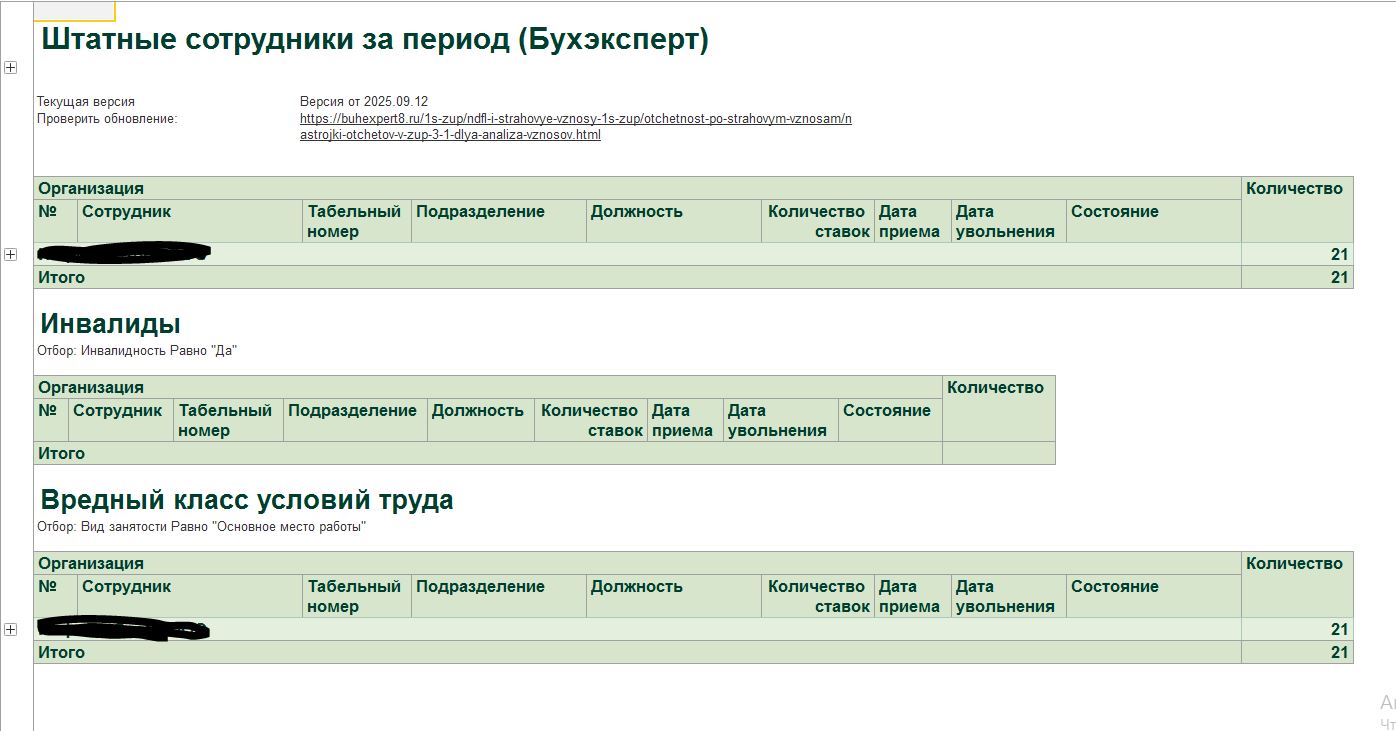The height and width of the screenshot is (731, 1396).
Task: Click organization row count 21 in Штатные сотрудники table
Action: click(1340, 254)
